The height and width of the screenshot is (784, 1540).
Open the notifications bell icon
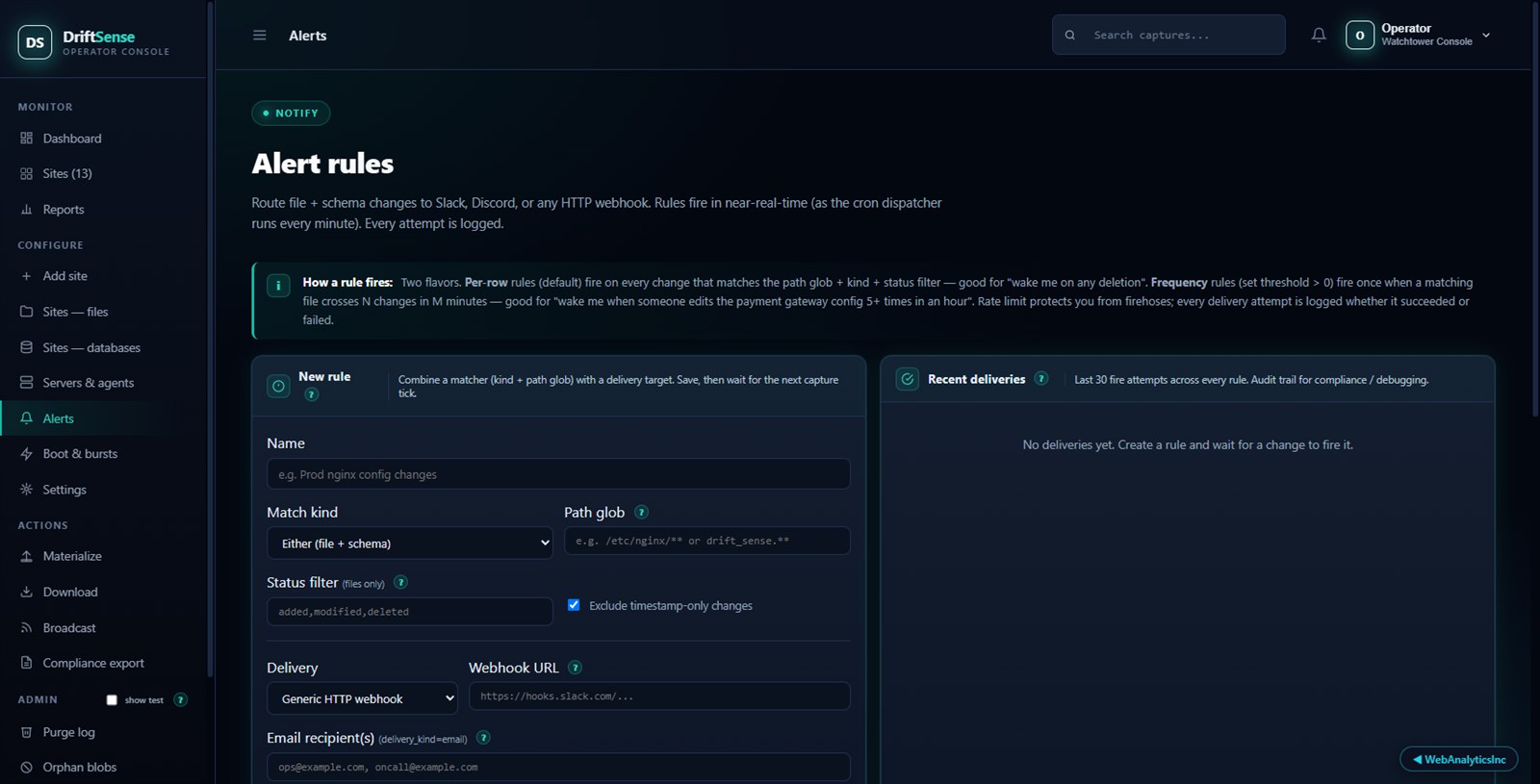(x=1319, y=36)
